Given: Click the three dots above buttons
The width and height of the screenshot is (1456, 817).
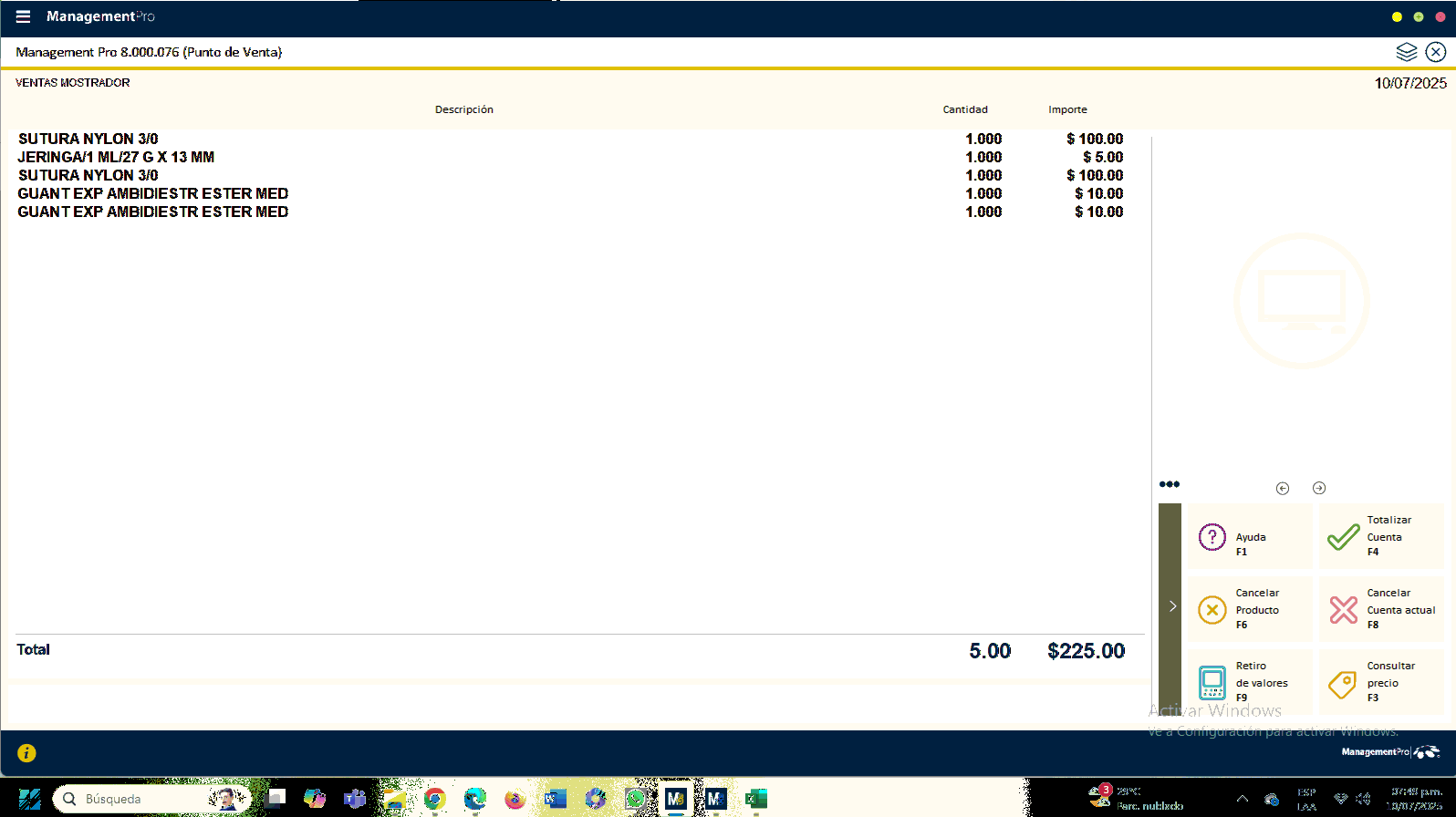Looking at the screenshot, I should pos(1170,484).
